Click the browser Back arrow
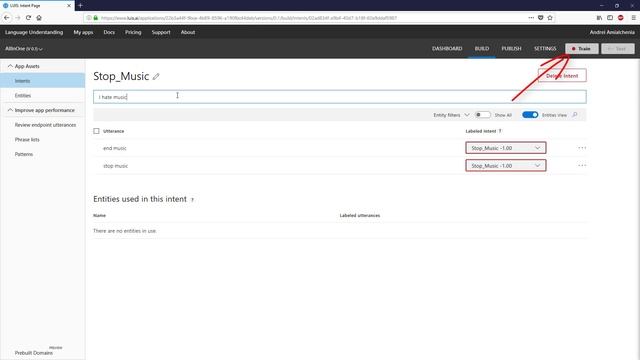This screenshot has height=360, width=640. pyautogui.click(x=7, y=18)
